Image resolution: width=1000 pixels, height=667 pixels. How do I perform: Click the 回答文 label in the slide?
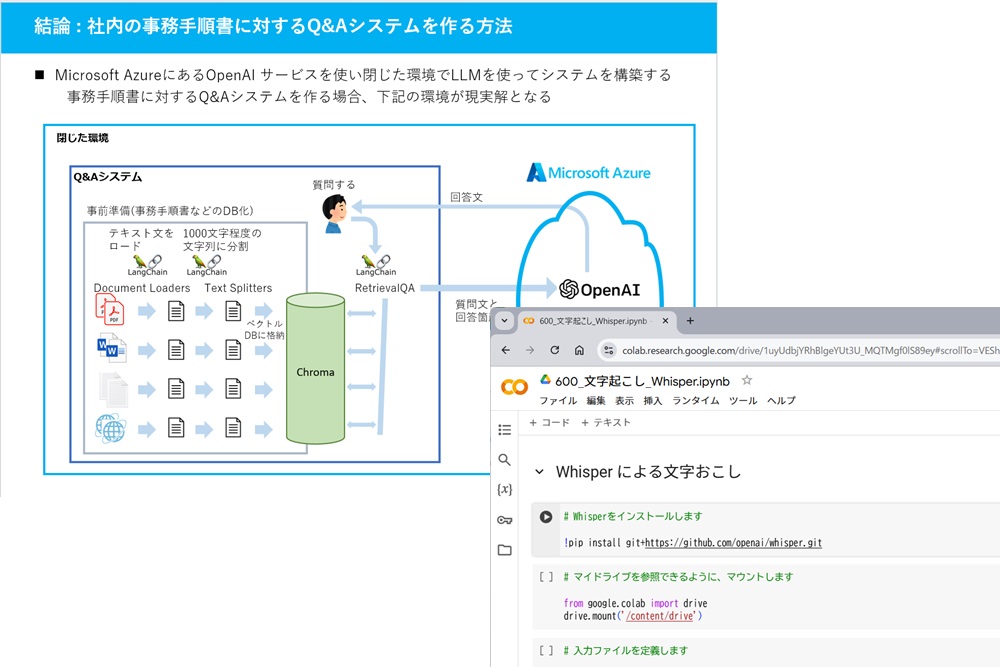(x=467, y=197)
